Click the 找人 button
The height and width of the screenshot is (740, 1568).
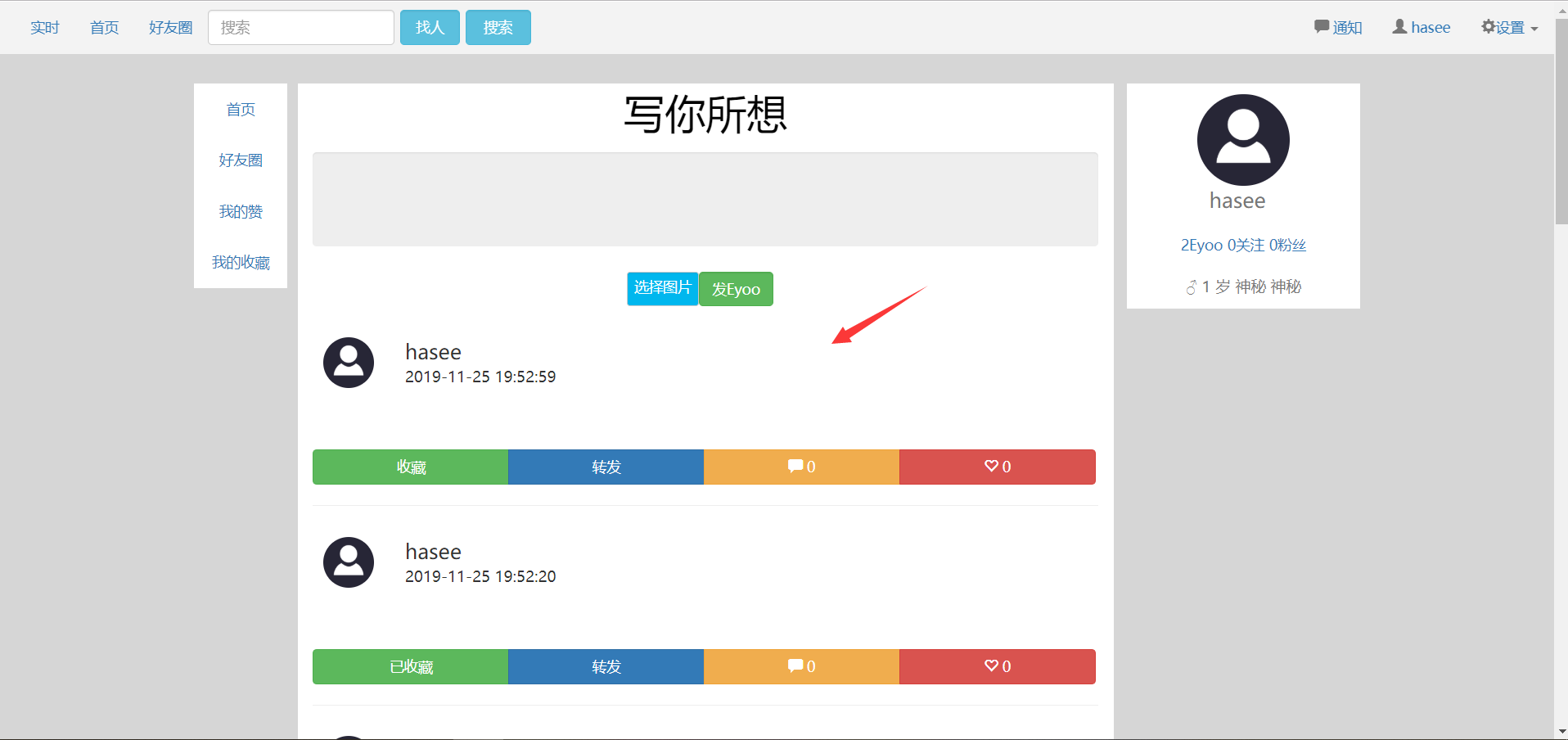[x=430, y=28]
